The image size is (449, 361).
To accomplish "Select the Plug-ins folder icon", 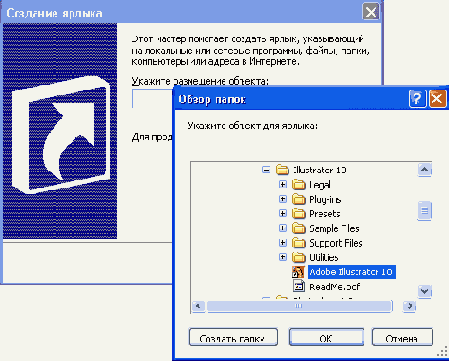I will click(299, 199).
